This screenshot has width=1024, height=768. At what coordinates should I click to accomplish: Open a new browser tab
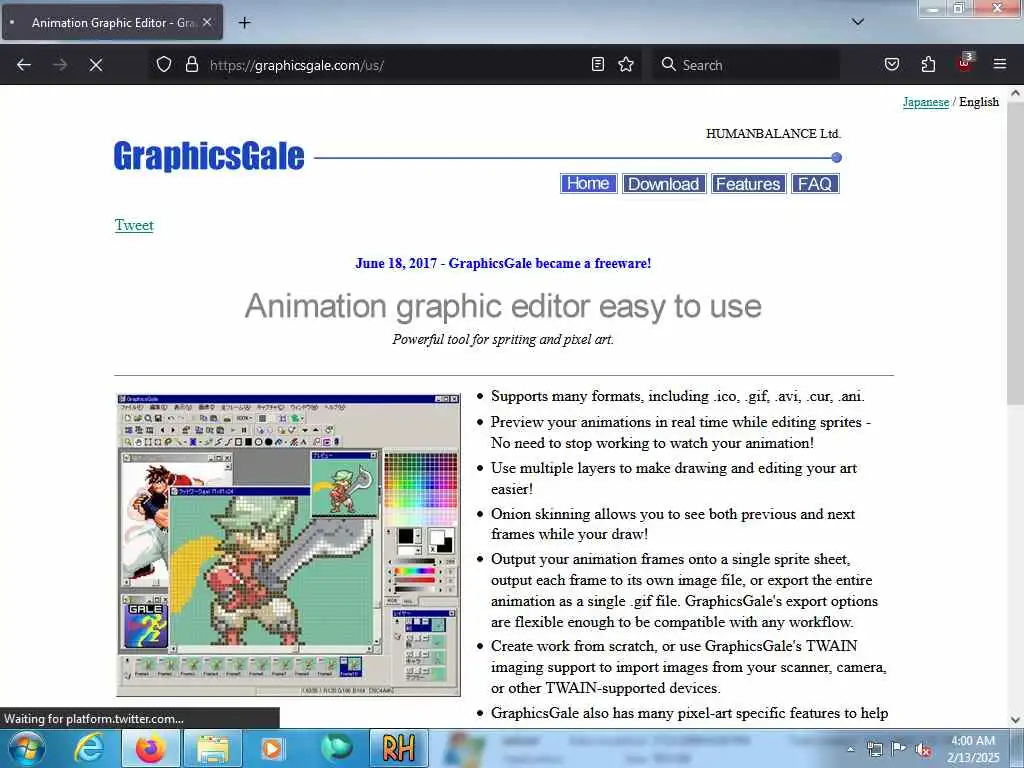tap(244, 23)
